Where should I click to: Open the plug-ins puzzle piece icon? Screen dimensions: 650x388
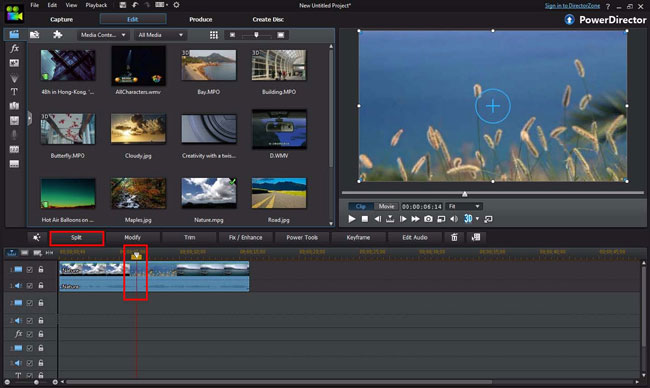[x=58, y=34]
